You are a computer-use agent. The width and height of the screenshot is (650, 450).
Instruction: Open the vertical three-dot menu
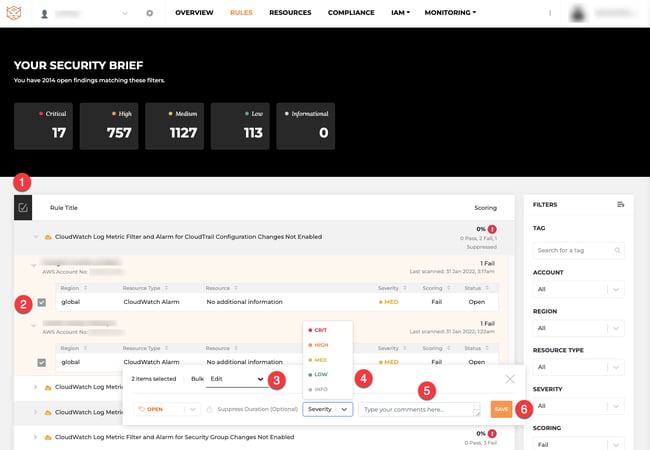(x=550, y=13)
